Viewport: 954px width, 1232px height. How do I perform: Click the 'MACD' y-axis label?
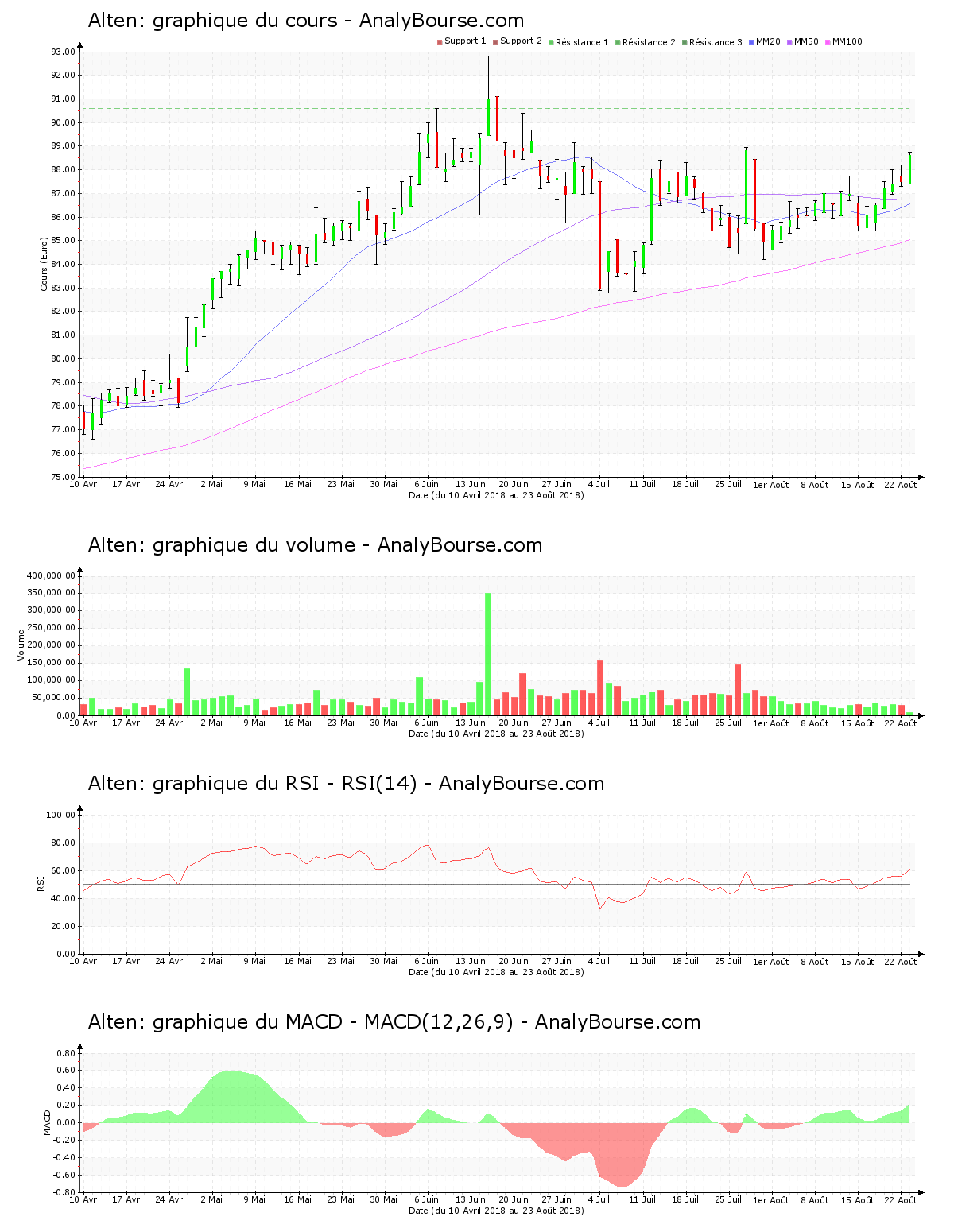tap(48, 1122)
